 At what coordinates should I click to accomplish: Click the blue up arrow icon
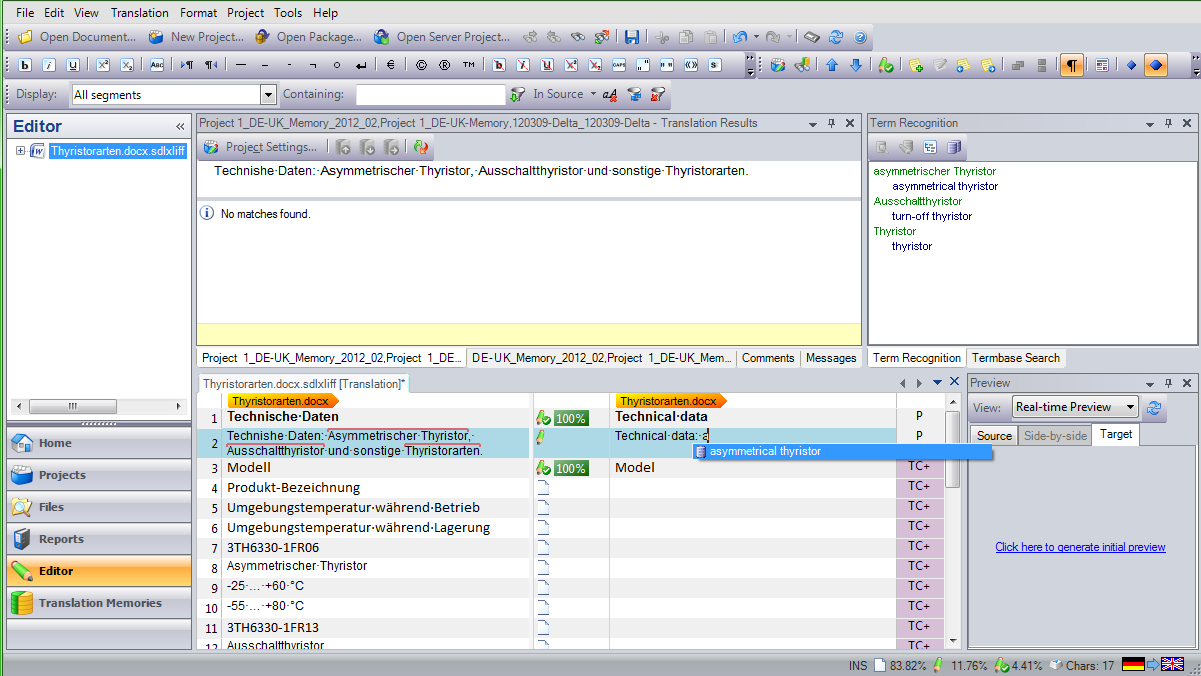click(832, 65)
